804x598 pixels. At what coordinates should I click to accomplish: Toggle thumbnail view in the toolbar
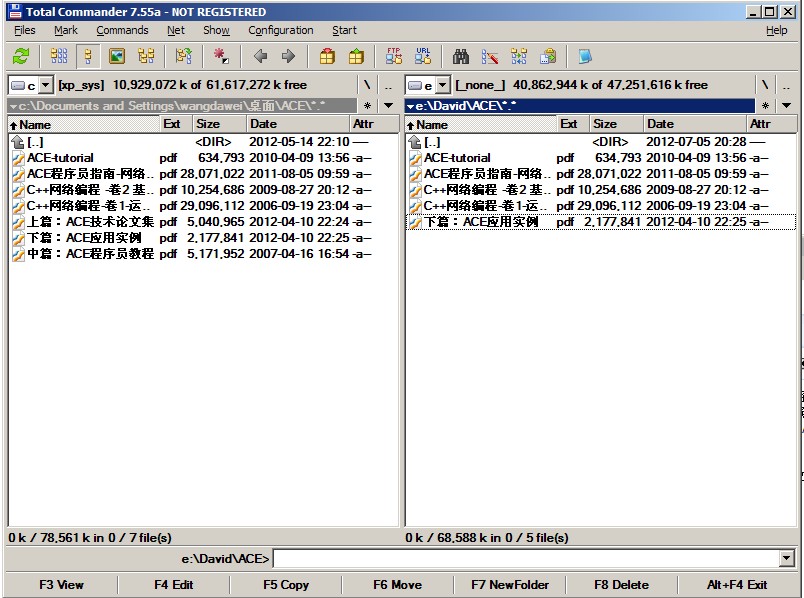[117, 57]
